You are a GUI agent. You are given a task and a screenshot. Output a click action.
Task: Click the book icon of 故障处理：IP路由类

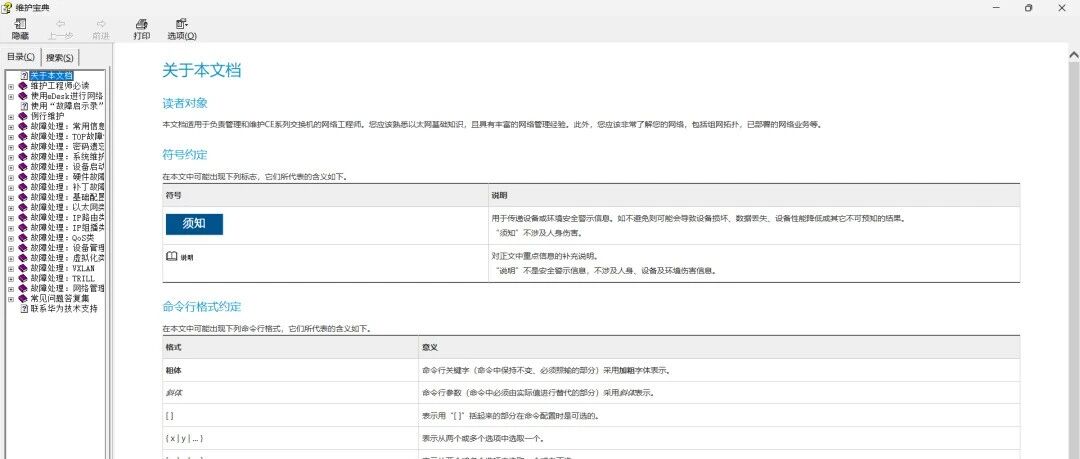point(23,217)
